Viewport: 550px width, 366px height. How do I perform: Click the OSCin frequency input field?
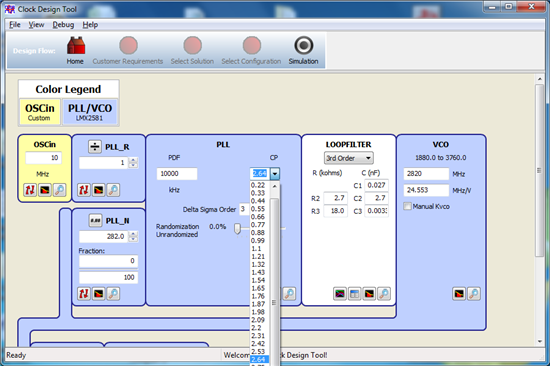pyautogui.click(x=43, y=158)
